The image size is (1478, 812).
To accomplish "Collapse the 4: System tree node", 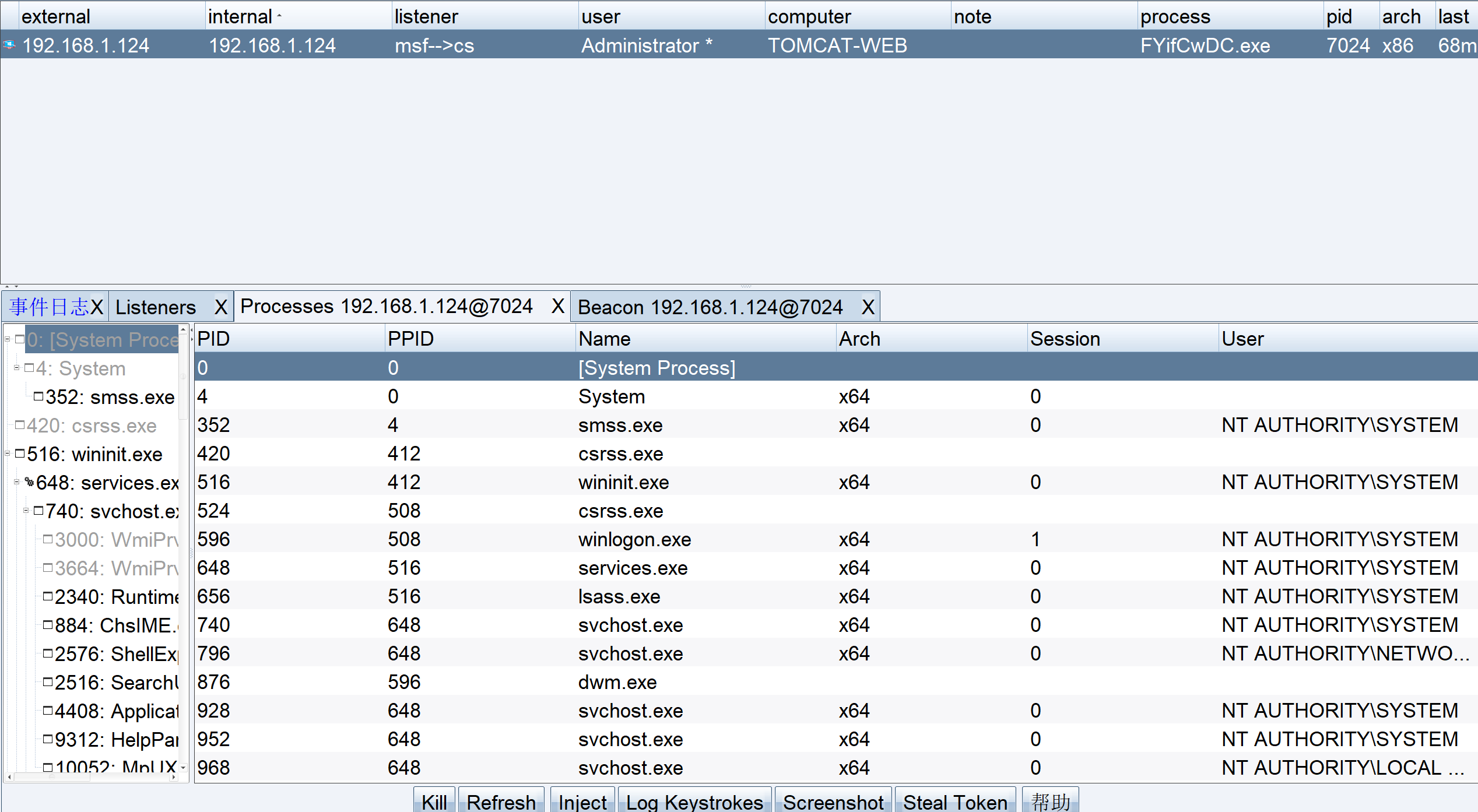I will coord(17,368).
